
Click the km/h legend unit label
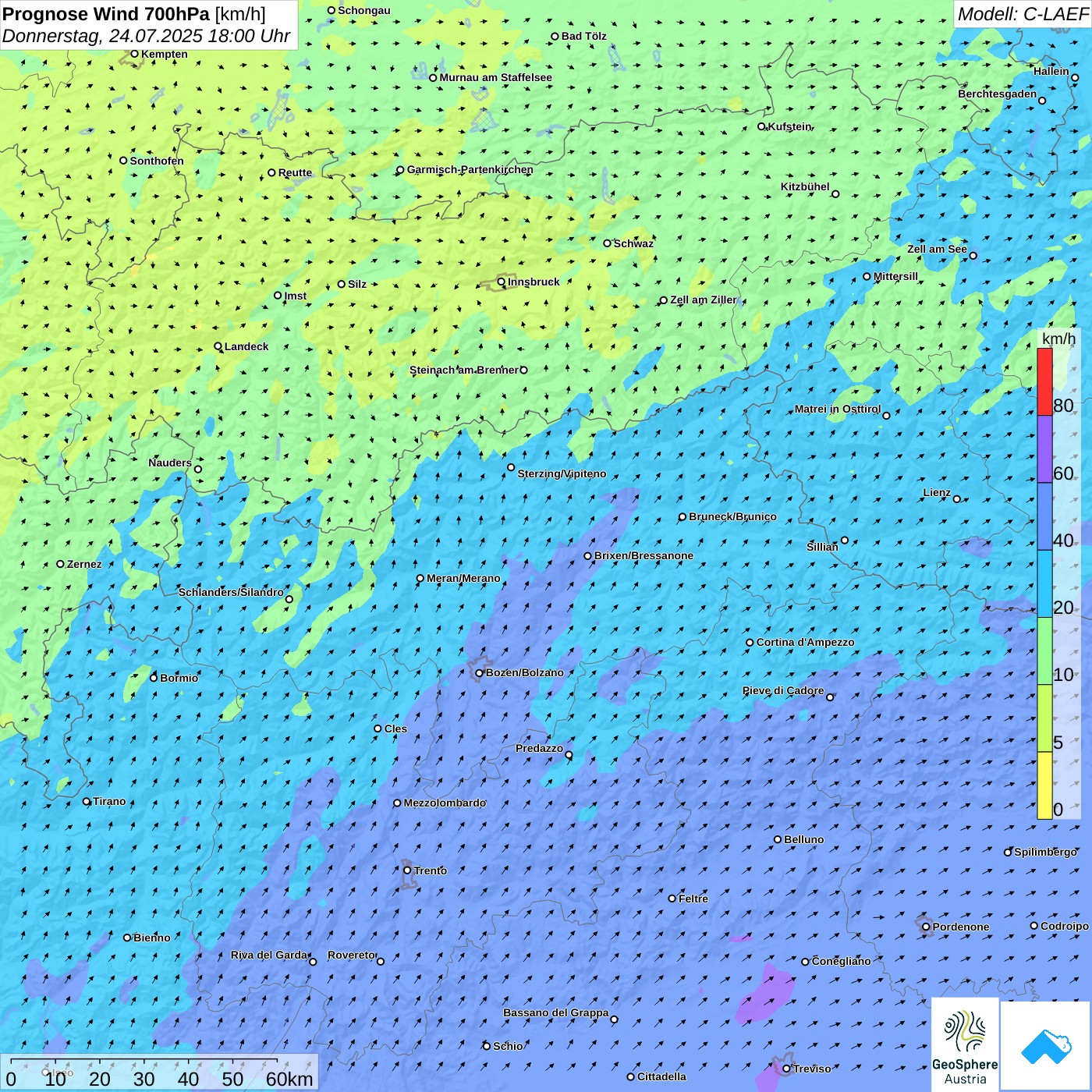tap(1058, 338)
